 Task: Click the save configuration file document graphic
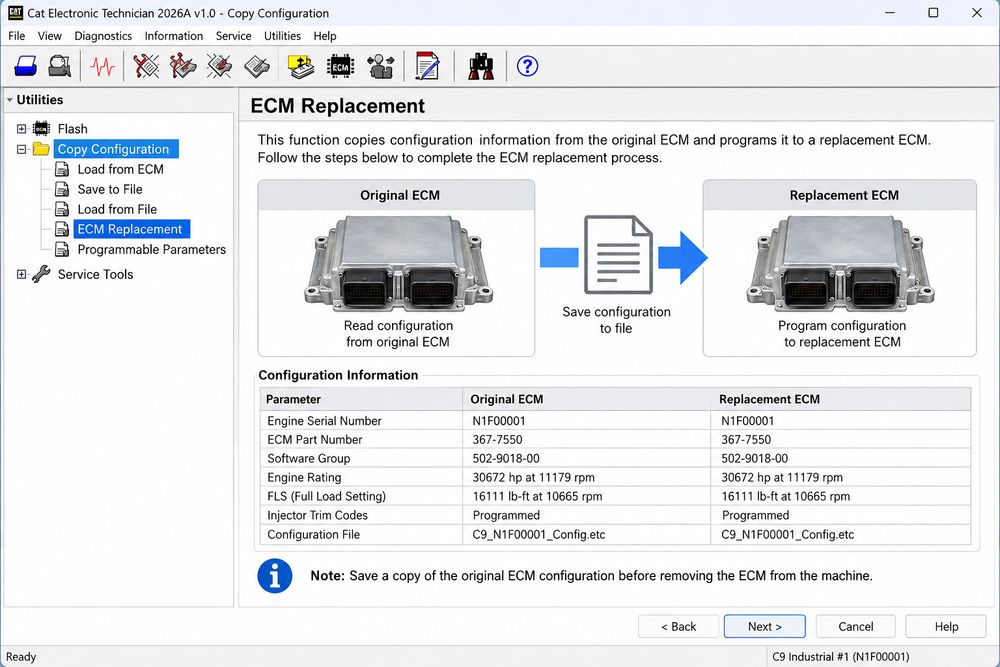[618, 254]
